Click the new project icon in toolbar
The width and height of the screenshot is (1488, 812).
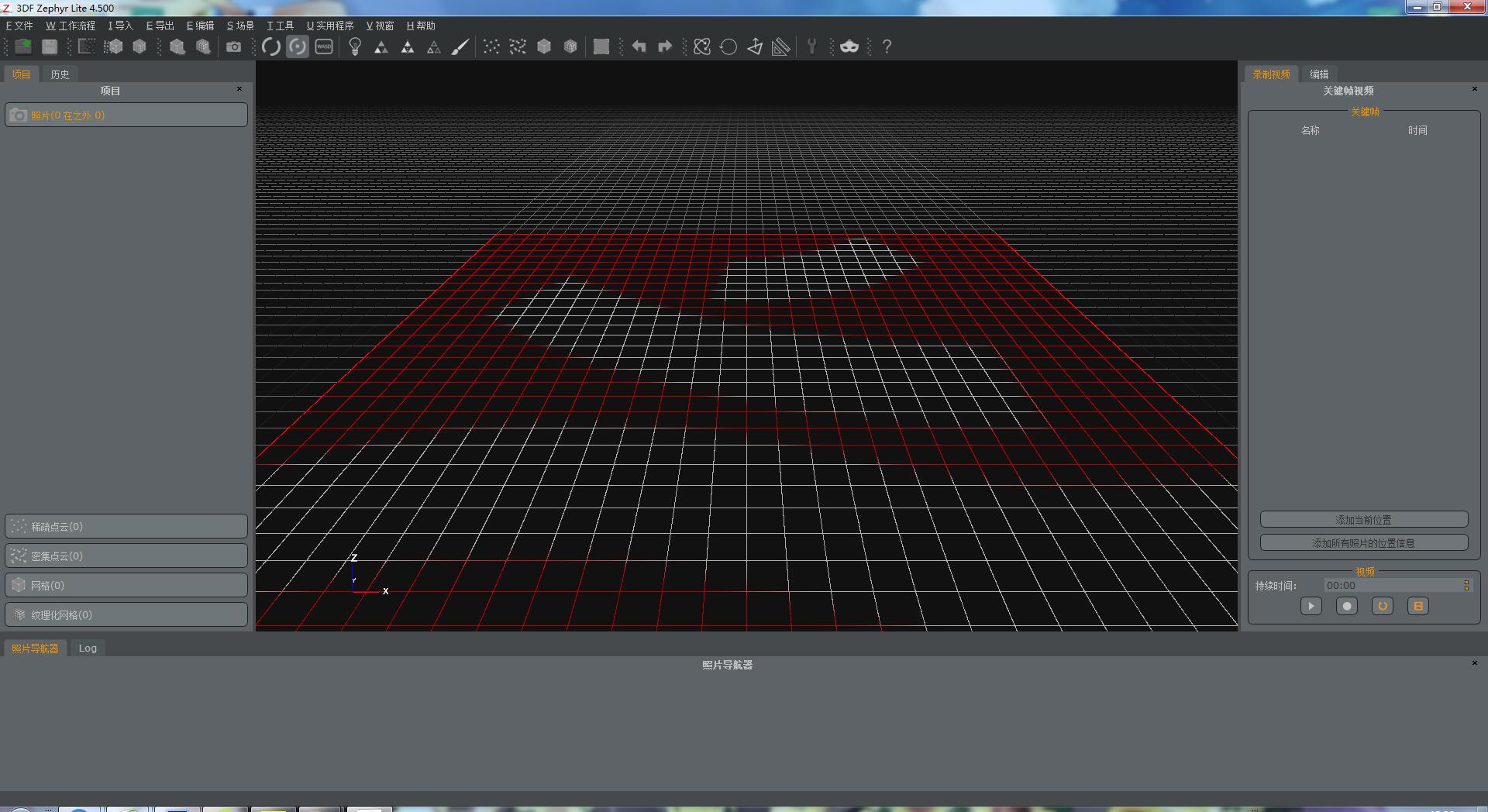(x=23, y=46)
